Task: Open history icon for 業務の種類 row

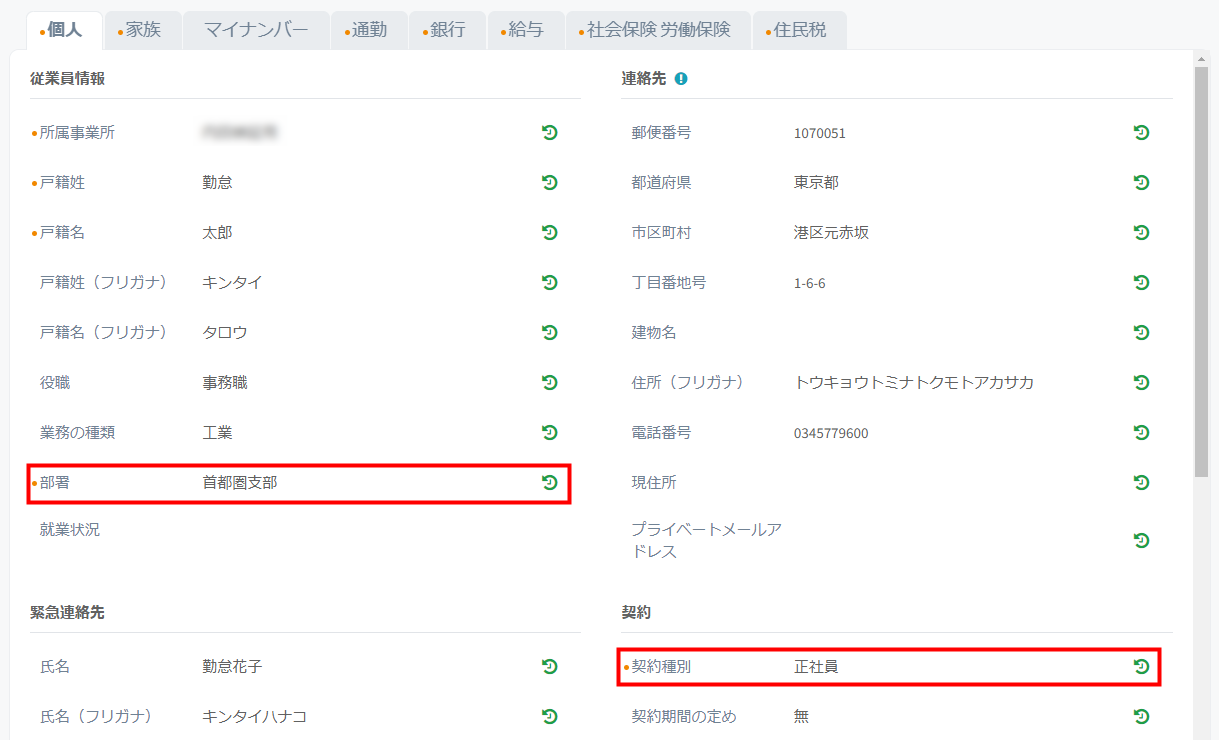Action: (x=549, y=432)
